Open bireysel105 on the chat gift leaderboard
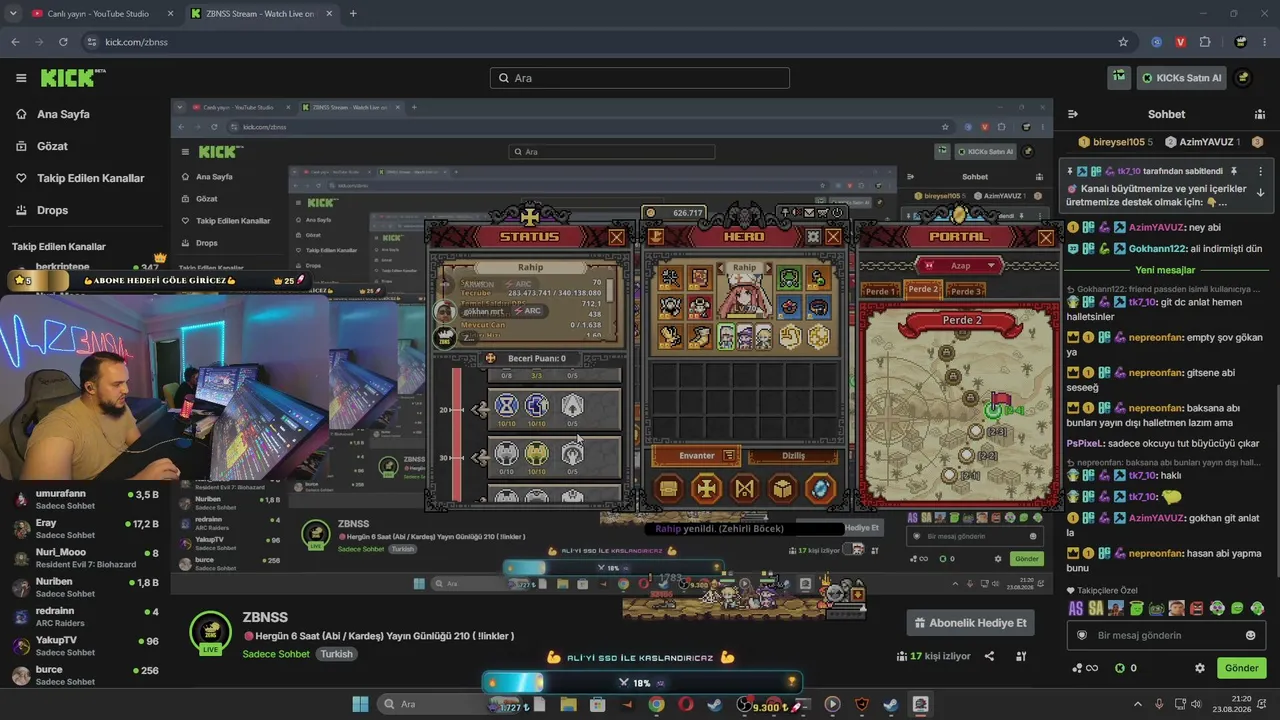The width and height of the screenshot is (1280, 720). click(1114, 142)
